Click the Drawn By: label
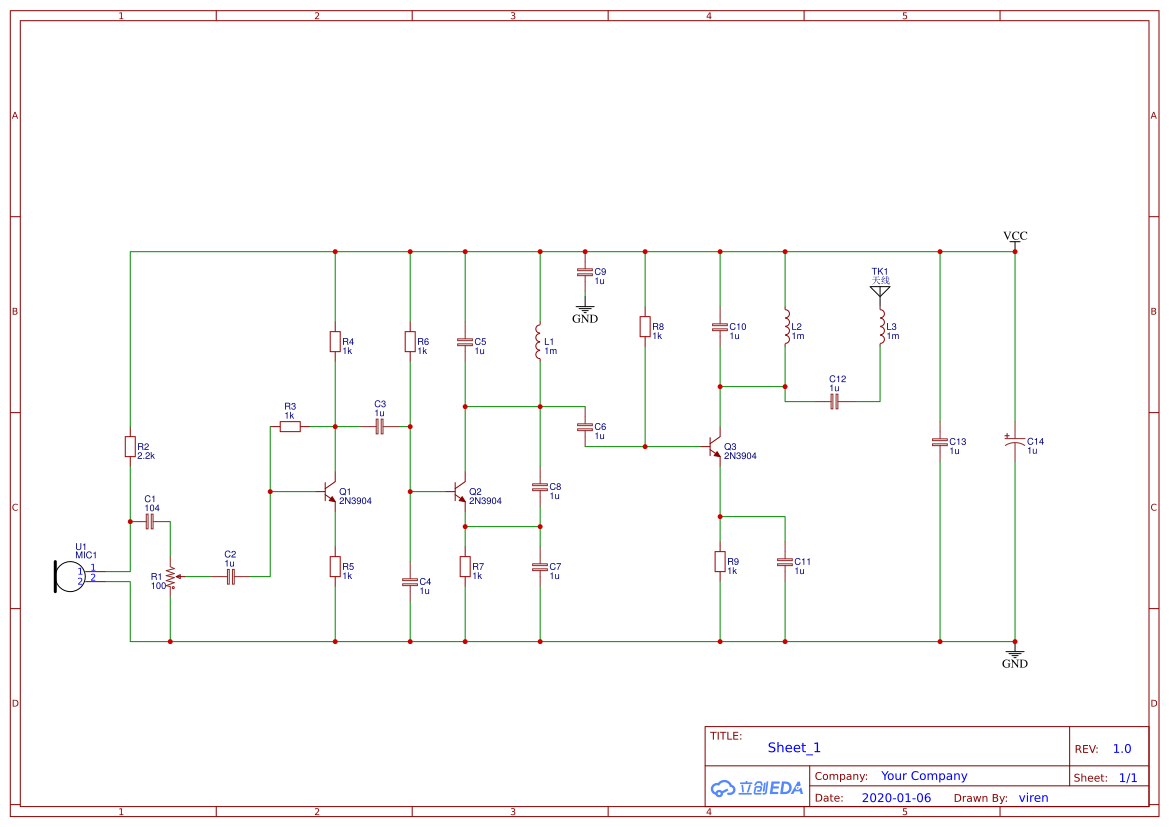This screenshot has width=1169, height=827. tap(980, 798)
